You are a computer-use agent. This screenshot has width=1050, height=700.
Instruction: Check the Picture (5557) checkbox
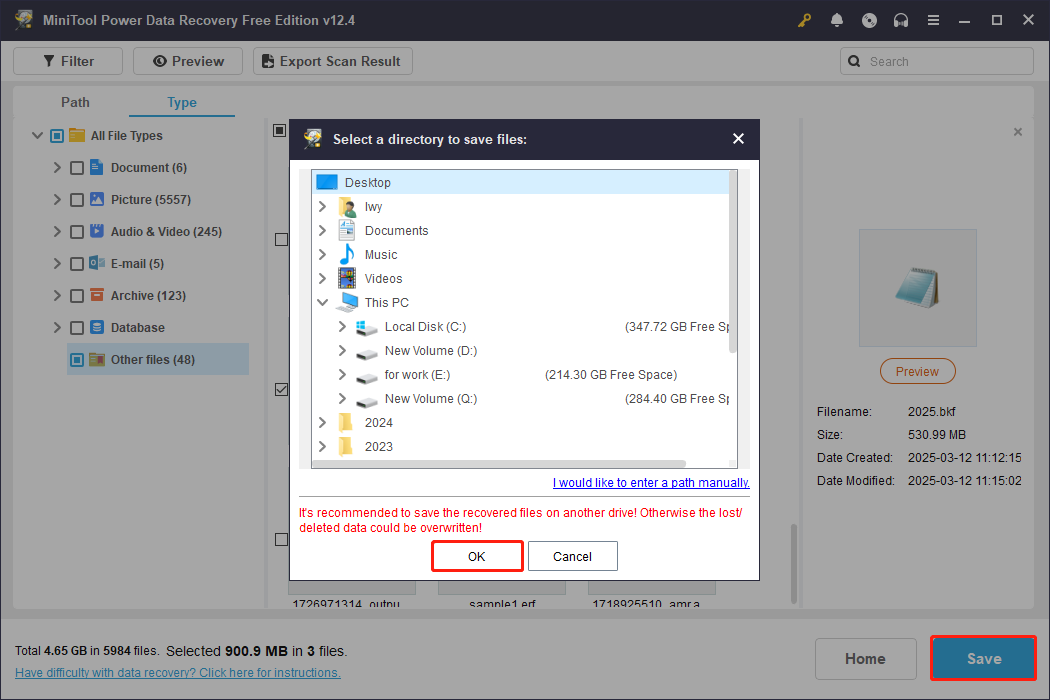(77, 200)
